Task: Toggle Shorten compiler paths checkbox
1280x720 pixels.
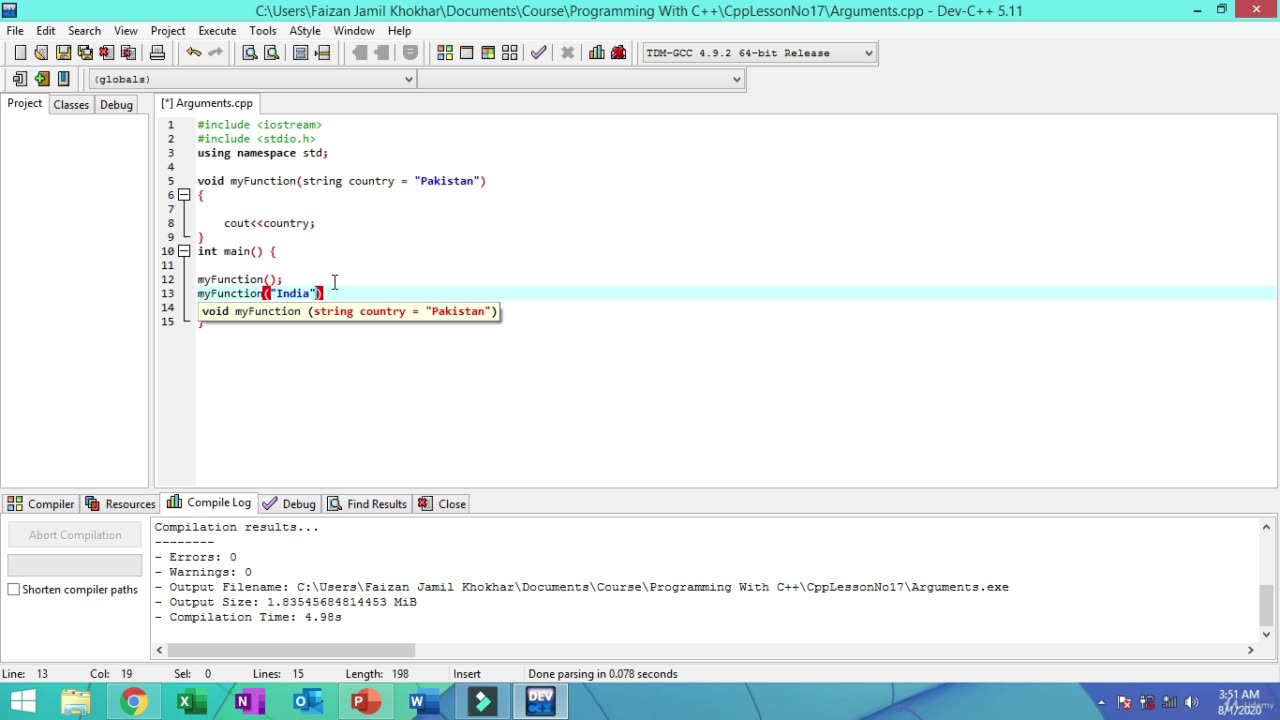Action: point(14,590)
